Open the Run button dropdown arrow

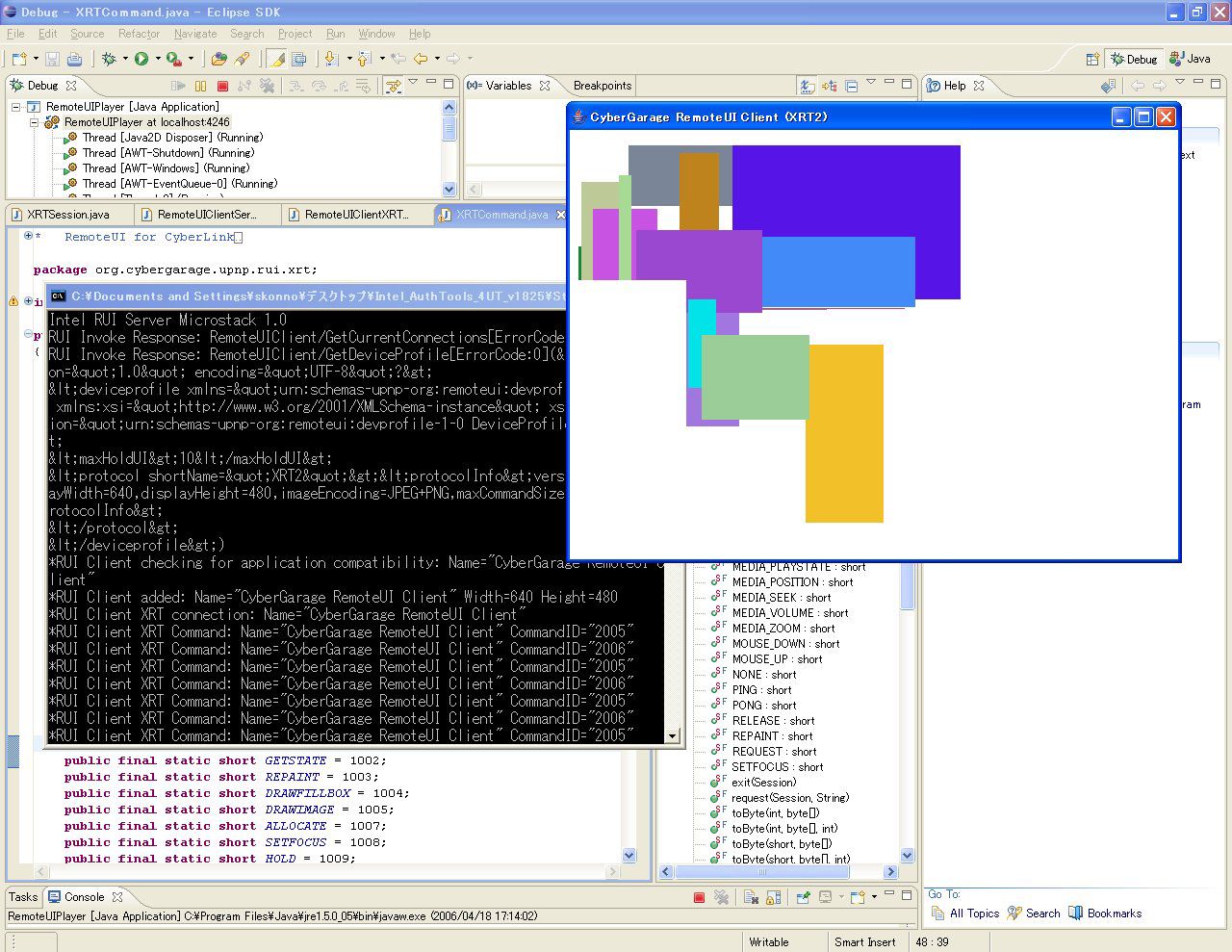[156, 60]
